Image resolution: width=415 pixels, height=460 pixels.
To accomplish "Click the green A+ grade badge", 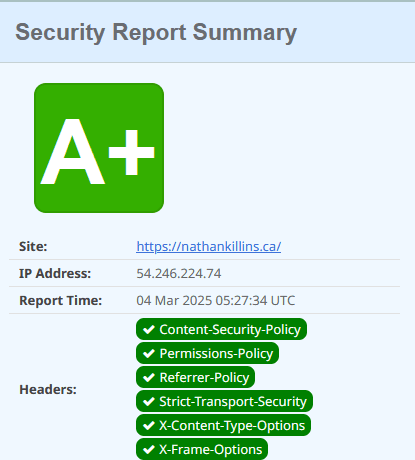I will point(99,148).
